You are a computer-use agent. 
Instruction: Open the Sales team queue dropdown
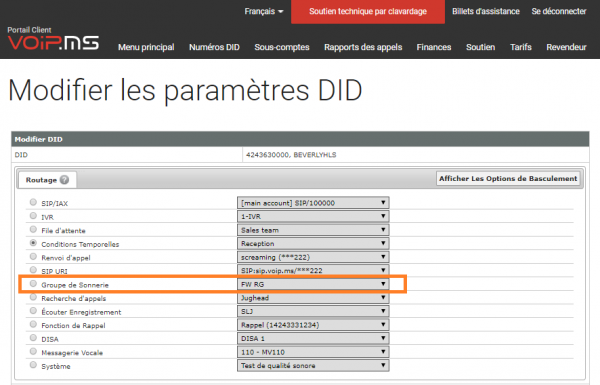[x=313, y=230]
